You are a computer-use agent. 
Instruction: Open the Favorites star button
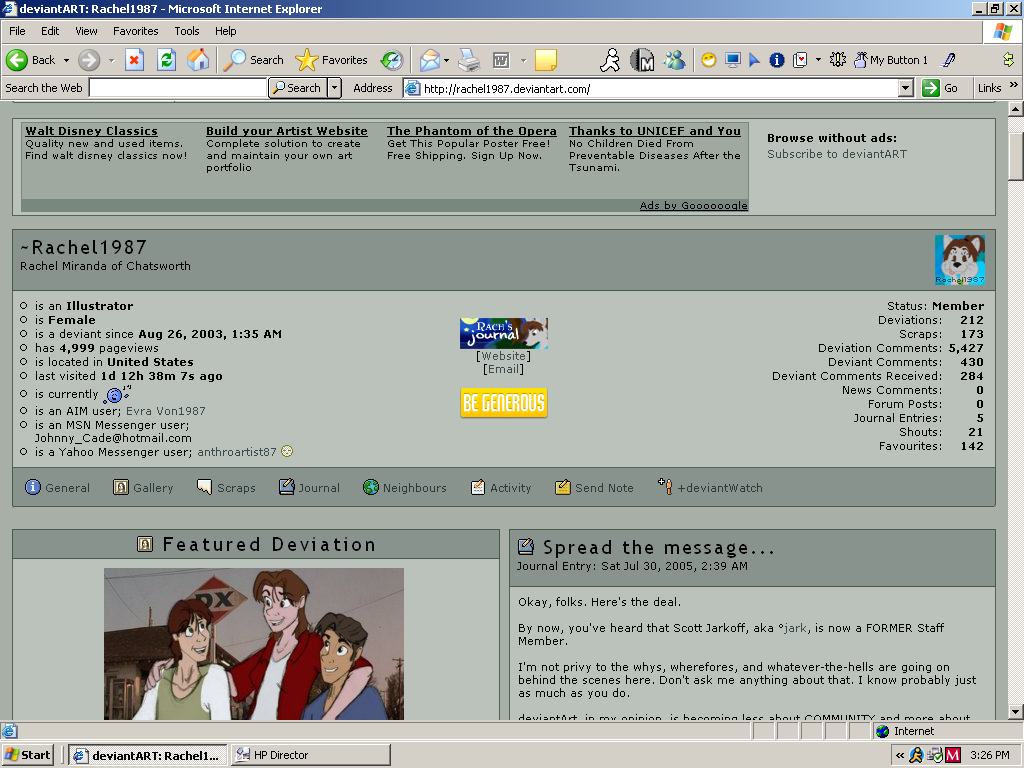click(x=331, y=60)
